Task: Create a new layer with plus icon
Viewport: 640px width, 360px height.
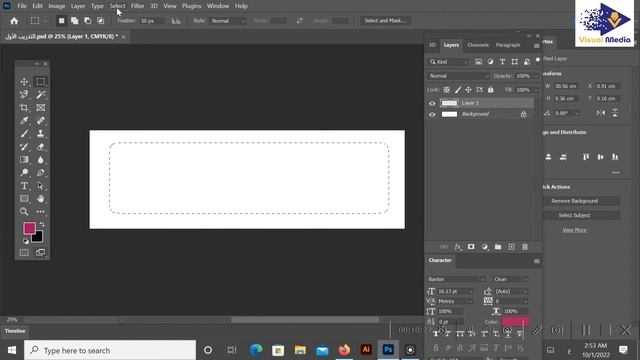Action: [511, 247]
